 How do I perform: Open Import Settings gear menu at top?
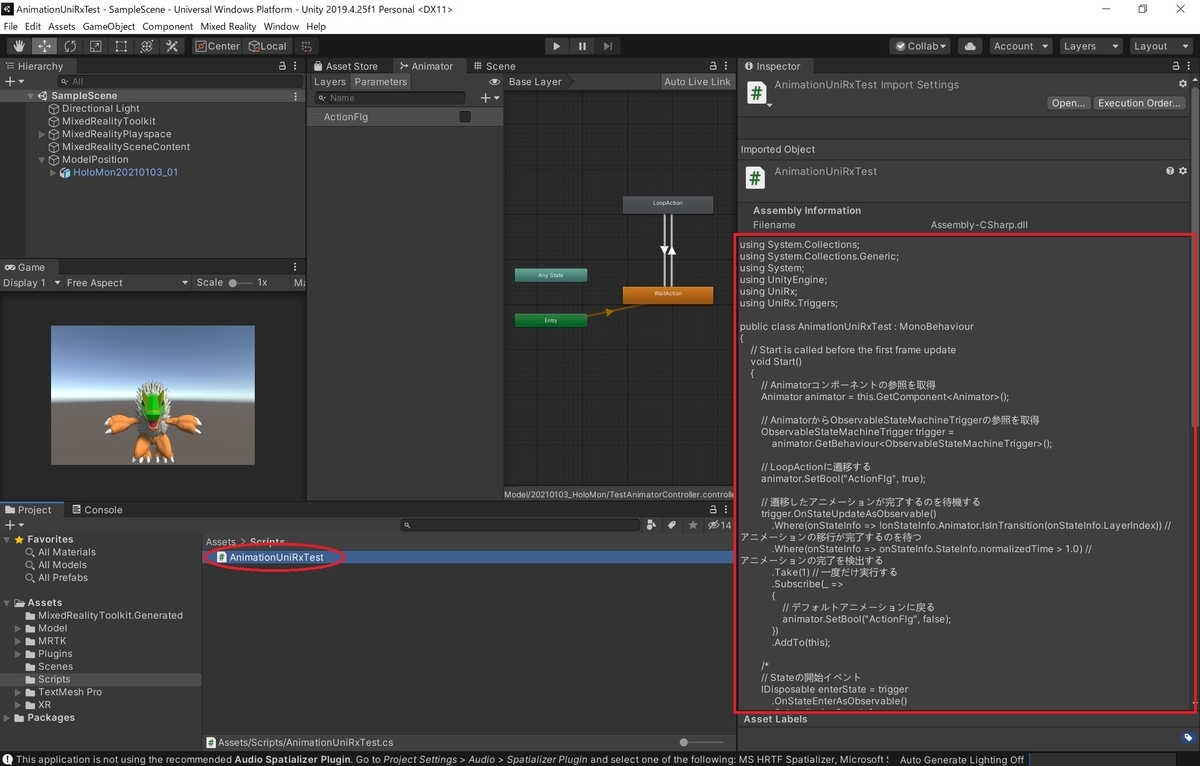coord(1184,85)
